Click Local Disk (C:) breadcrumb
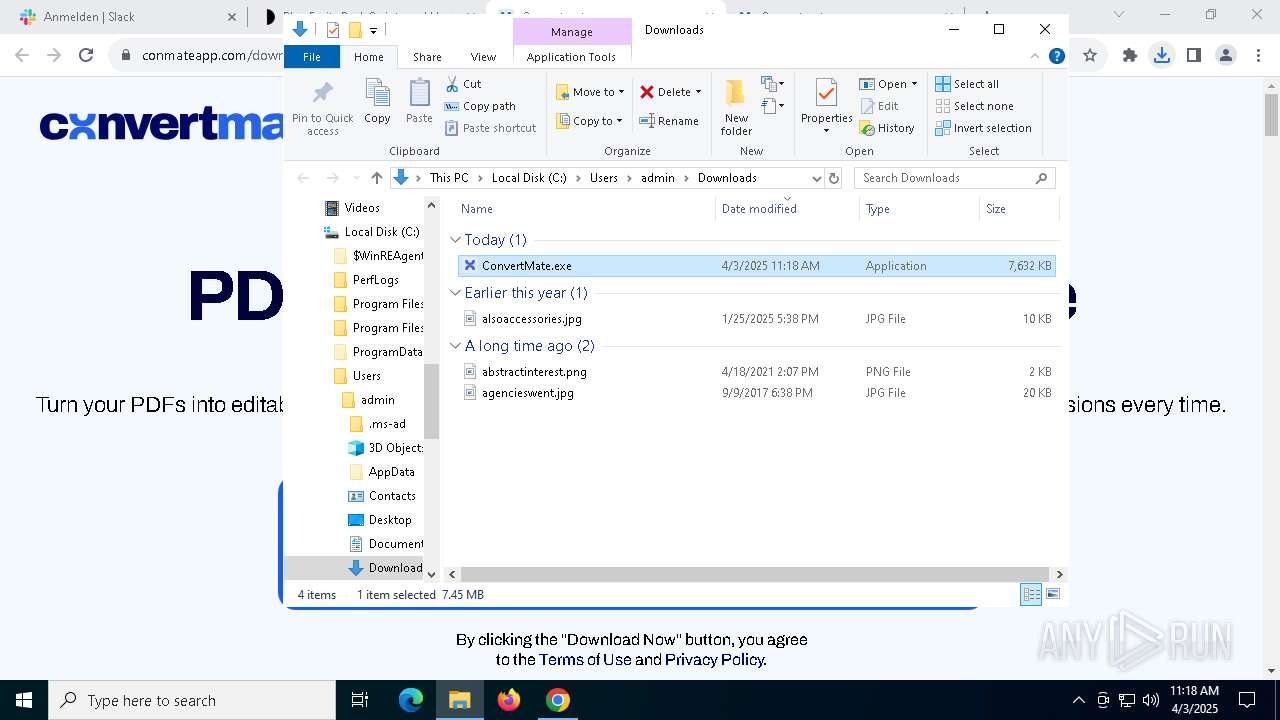1280x720 pixels. tap(529, 178)
